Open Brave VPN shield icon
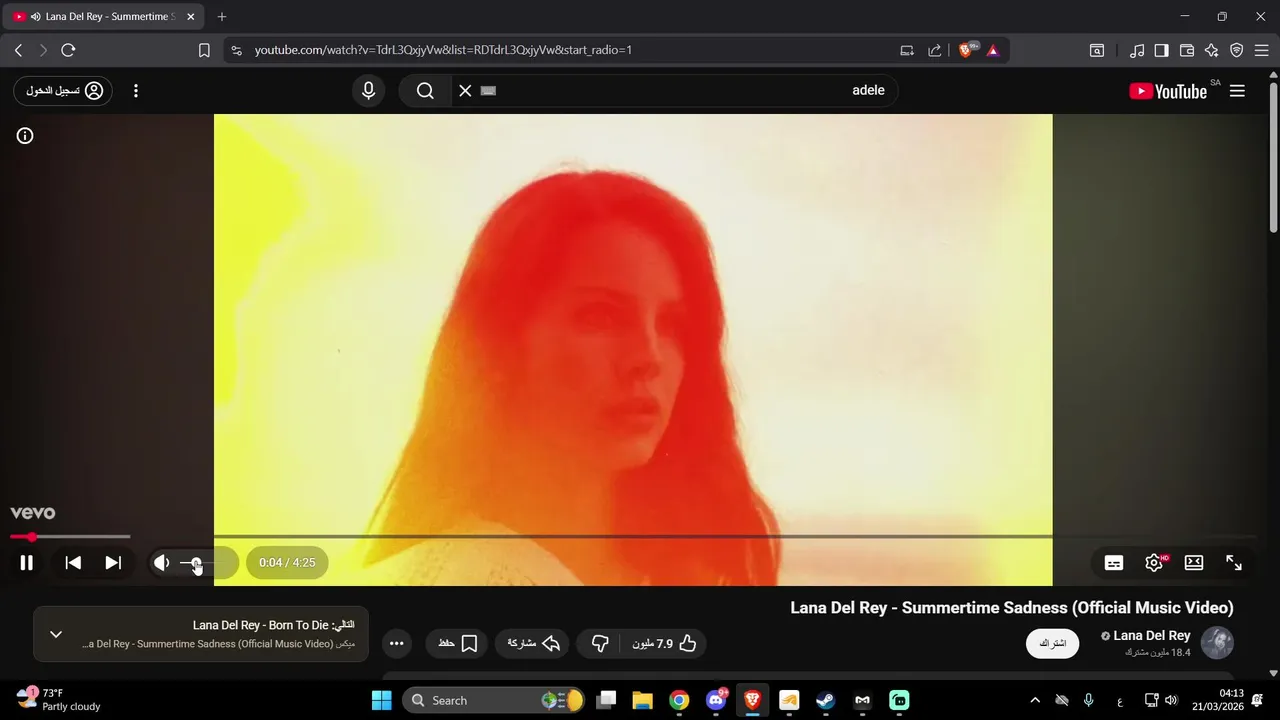This screenshot has width=1280, height=720. 1236,50
